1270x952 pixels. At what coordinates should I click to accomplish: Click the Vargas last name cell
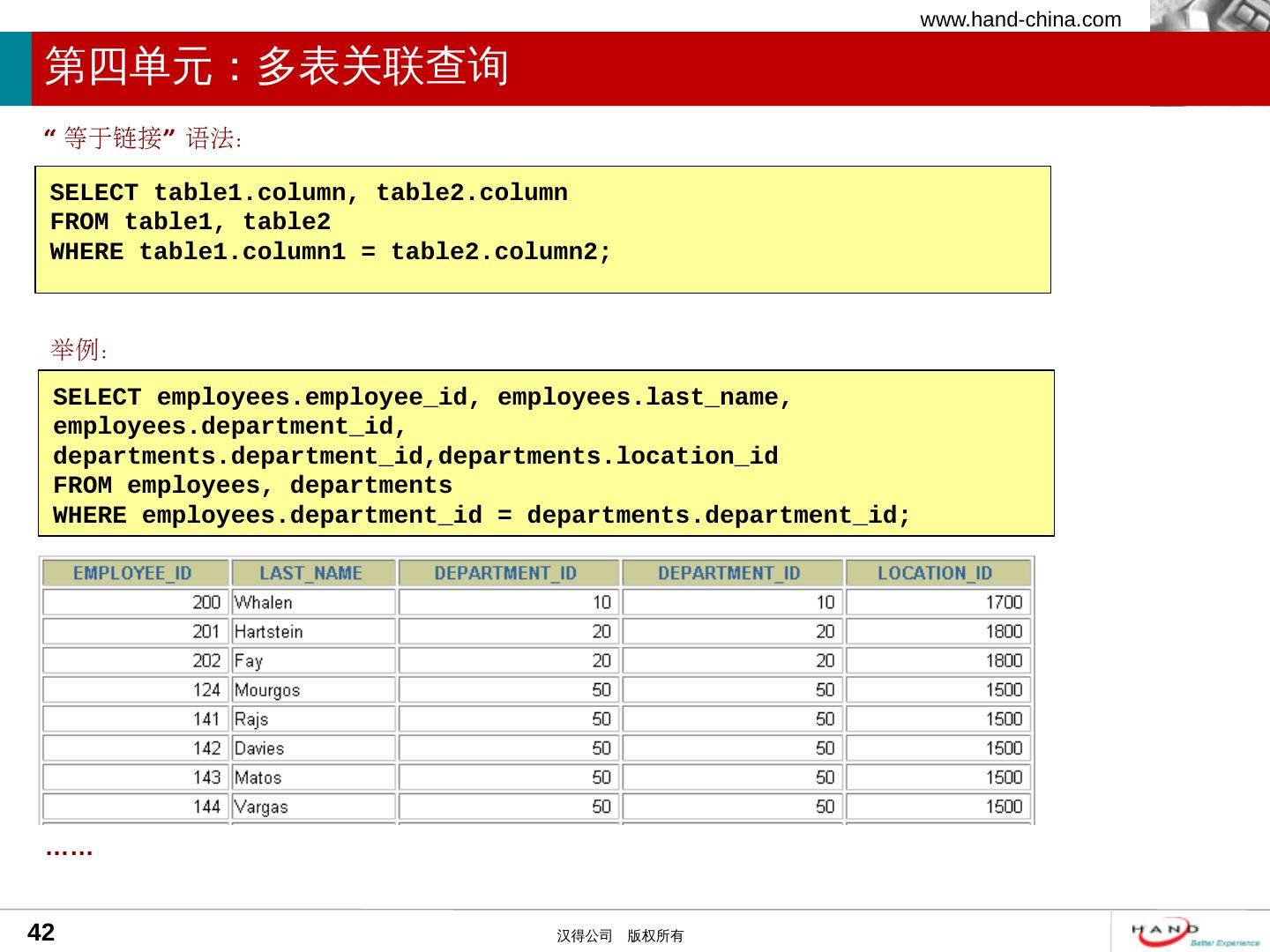click(312, 807)
